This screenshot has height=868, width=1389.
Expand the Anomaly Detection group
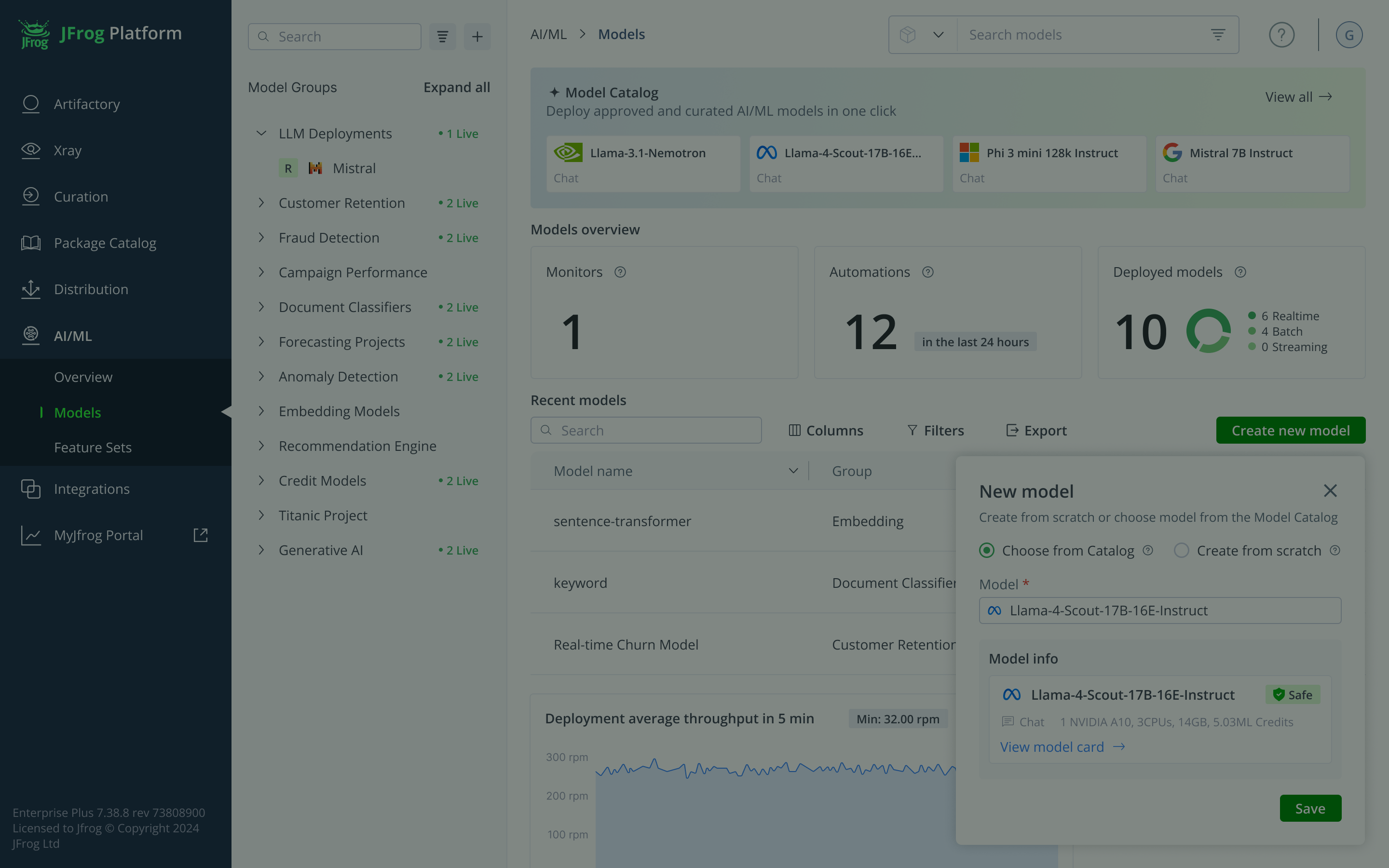(261, 376)
